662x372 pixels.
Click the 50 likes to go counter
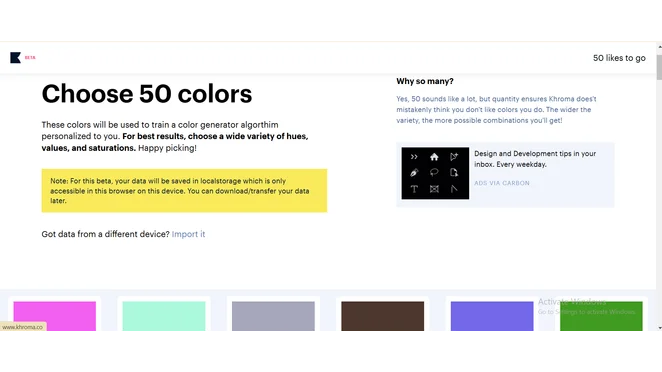point(619,58)
